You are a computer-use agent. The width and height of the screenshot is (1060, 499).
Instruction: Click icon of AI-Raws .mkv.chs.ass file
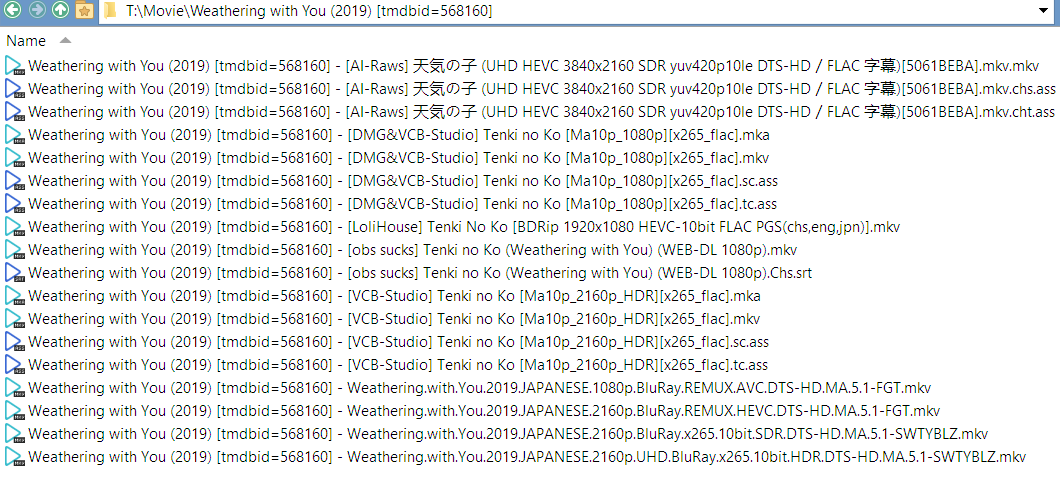click(15, 89)
